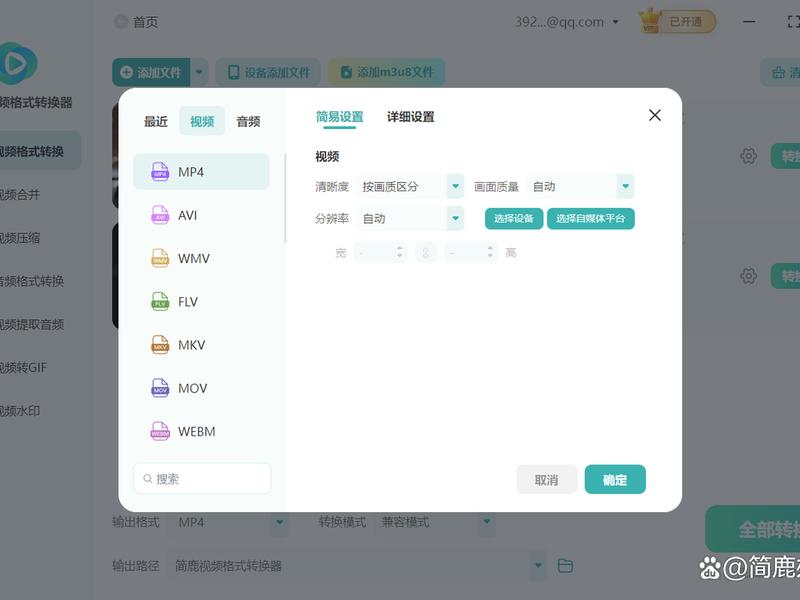Click the 设备添加文件 button

click(268, 72)
